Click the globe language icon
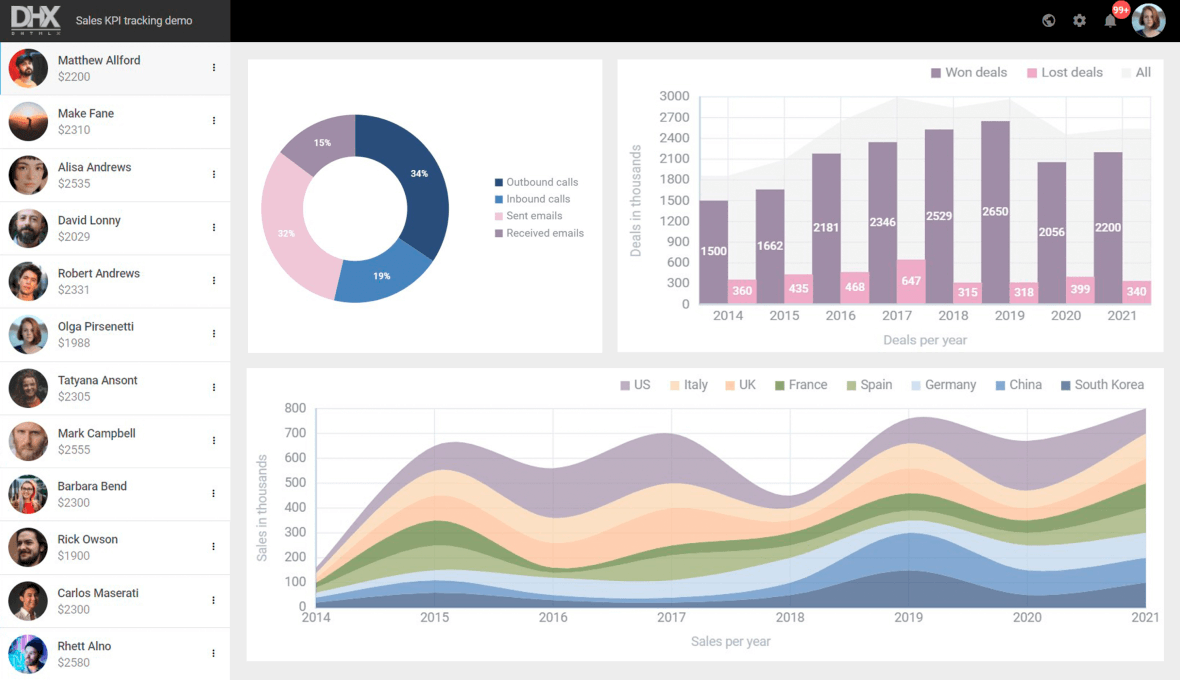 coord(1048,20)
